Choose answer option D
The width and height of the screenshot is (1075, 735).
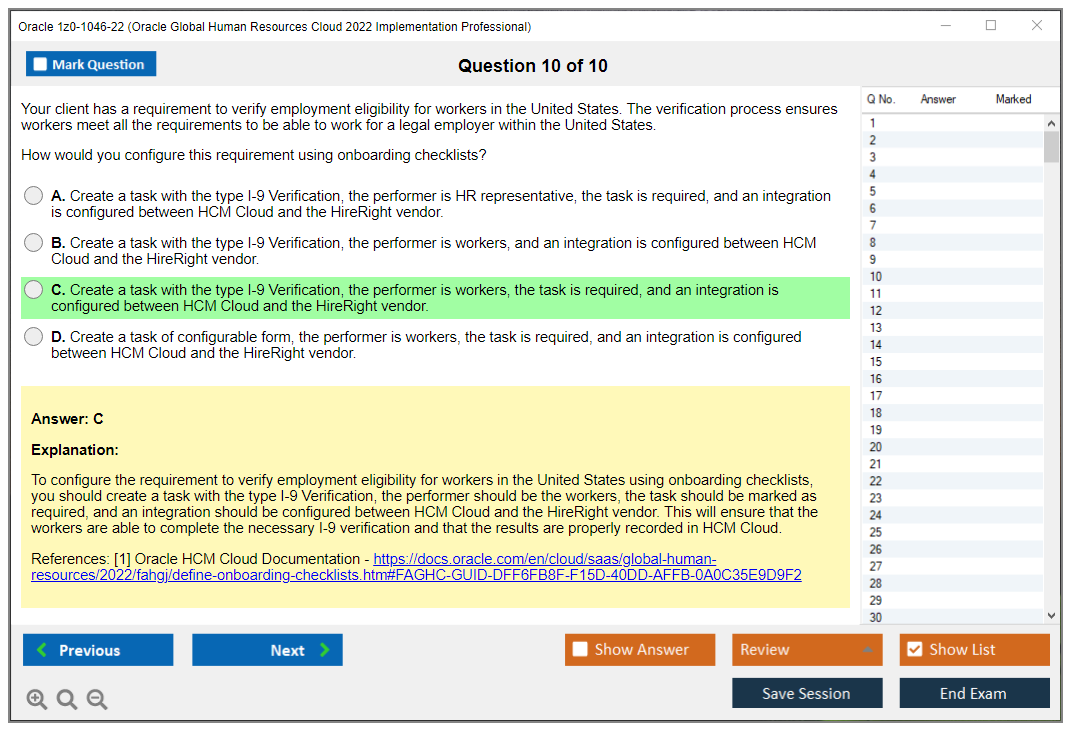tap(32, 336)
